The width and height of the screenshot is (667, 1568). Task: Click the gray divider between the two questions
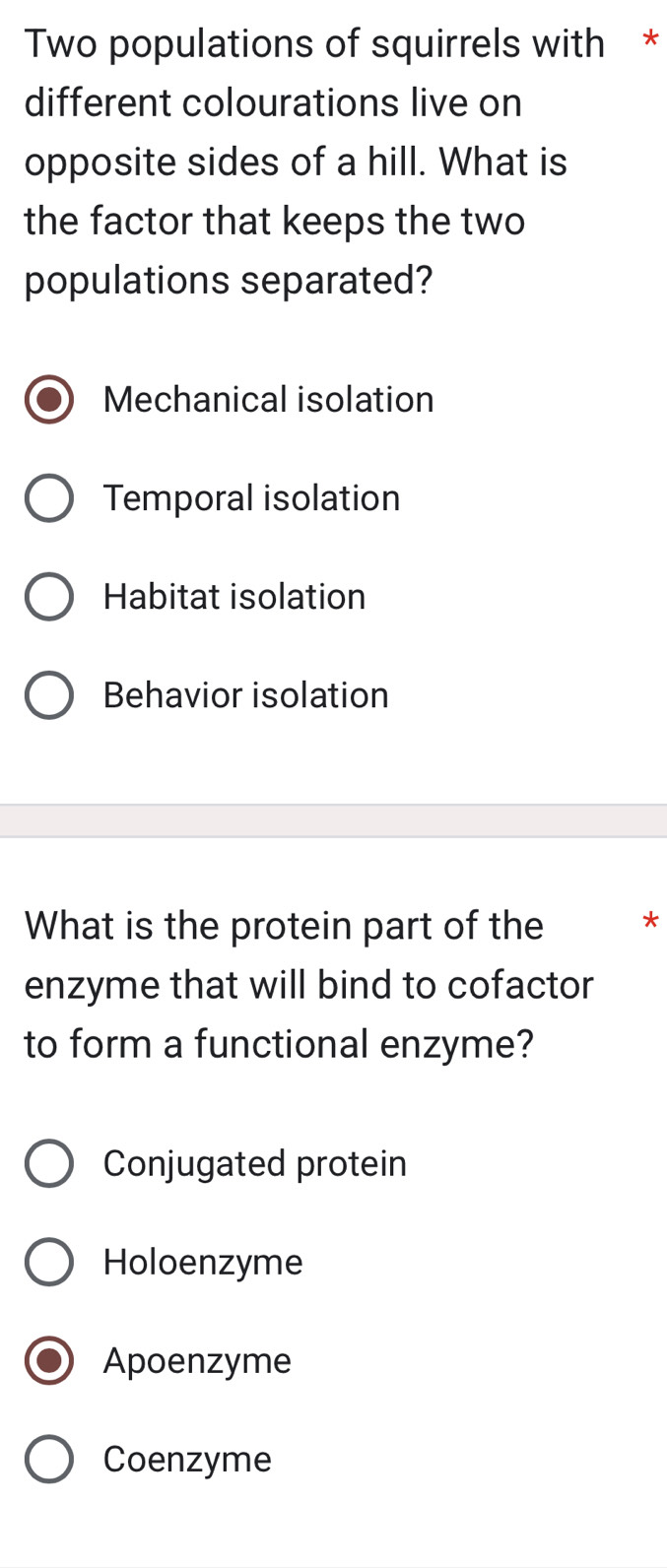click(x=333, y=817)
